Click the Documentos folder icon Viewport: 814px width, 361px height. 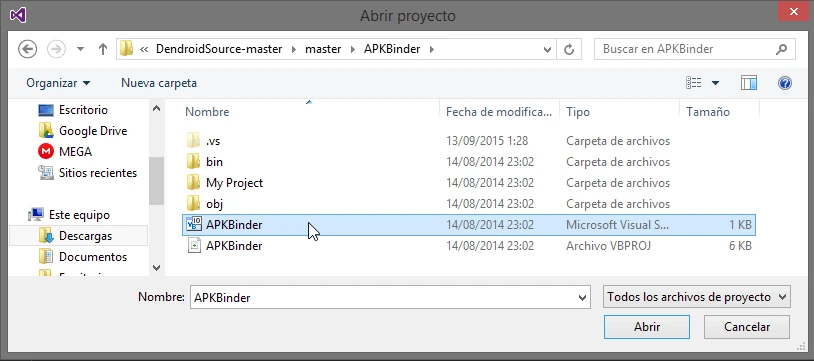[x=46, y=257]
